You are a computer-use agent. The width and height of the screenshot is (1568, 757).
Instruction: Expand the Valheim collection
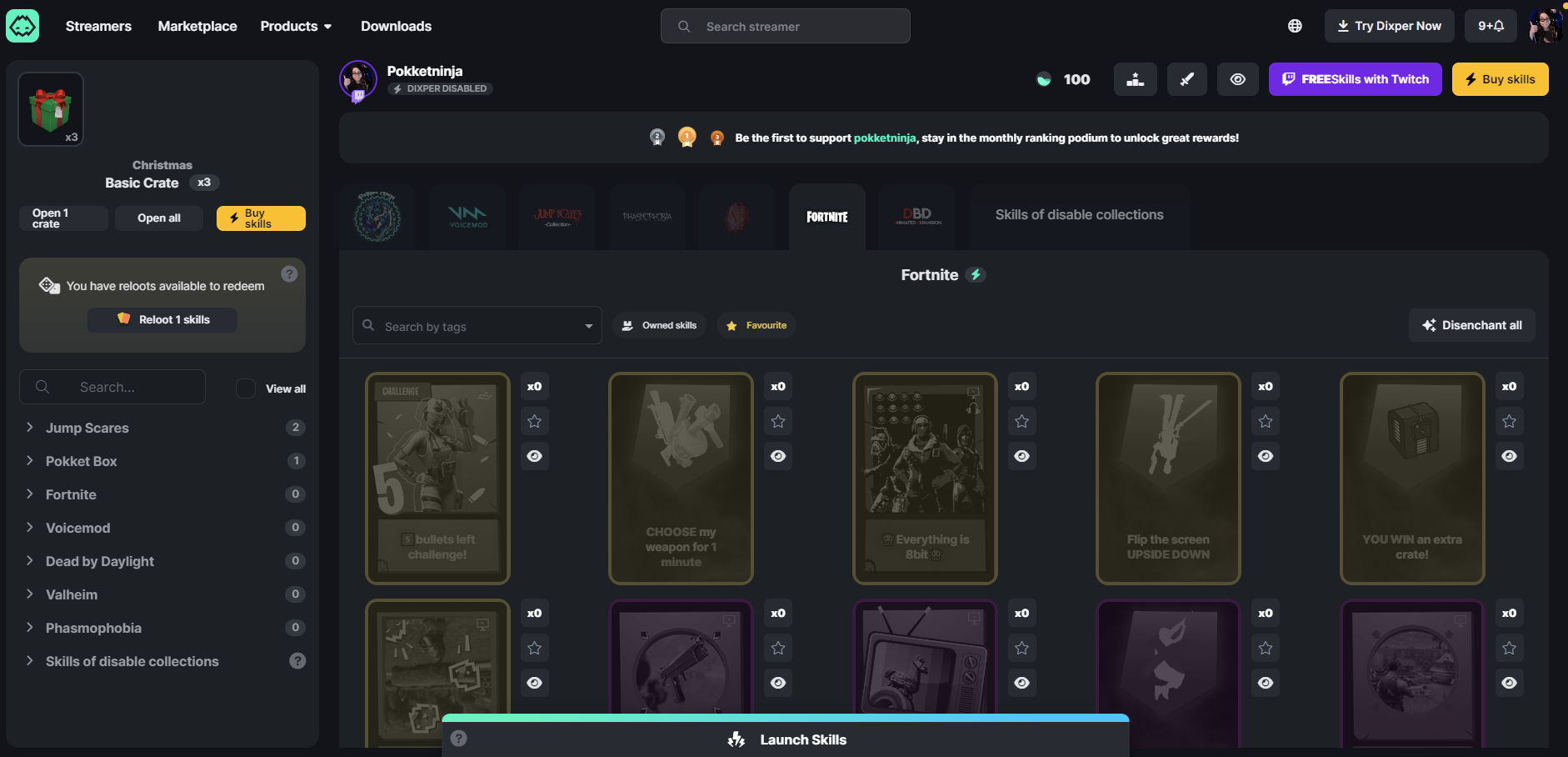coord(162,594)
